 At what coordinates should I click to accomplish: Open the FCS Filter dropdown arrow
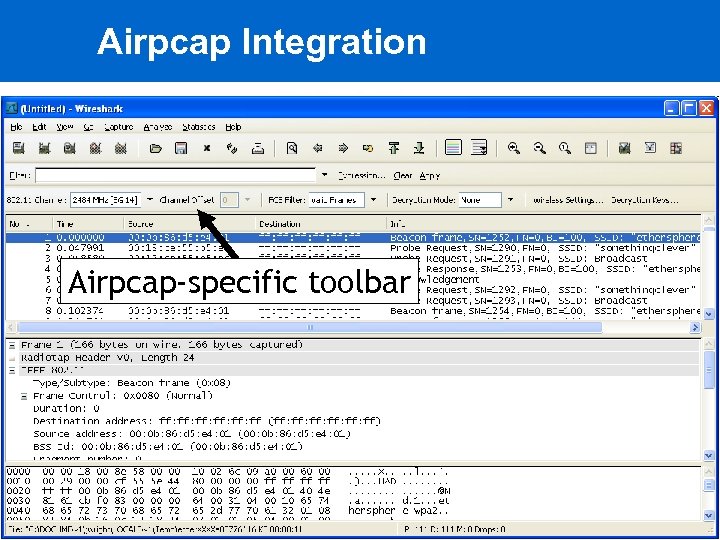pyautogui.click(x=373, y=200)
